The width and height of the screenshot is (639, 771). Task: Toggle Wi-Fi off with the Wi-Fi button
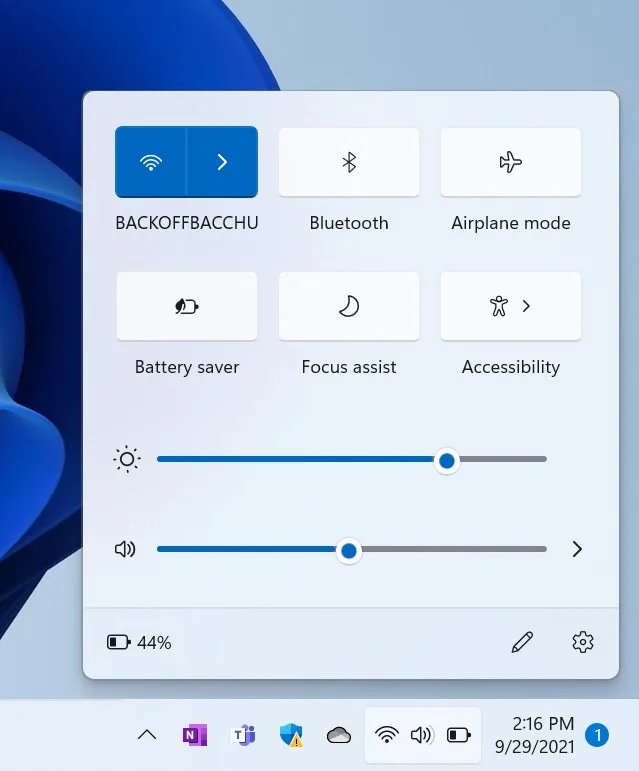tap(151, 162)
